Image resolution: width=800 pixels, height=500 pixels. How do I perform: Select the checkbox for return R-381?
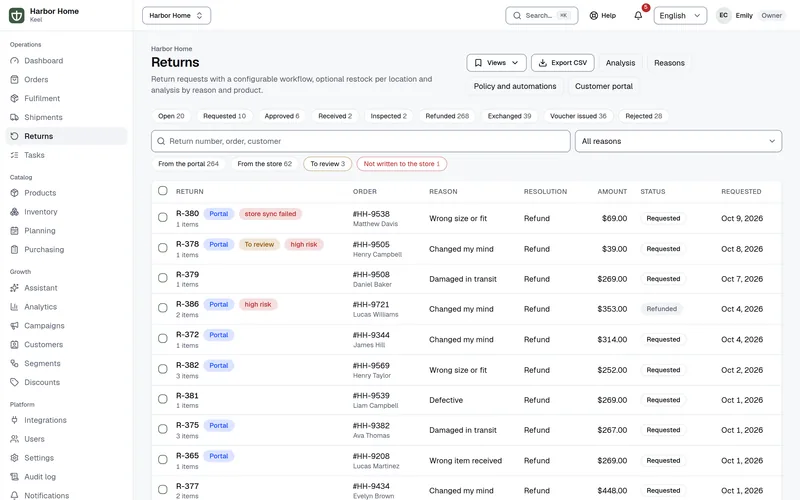pos(163,399)
